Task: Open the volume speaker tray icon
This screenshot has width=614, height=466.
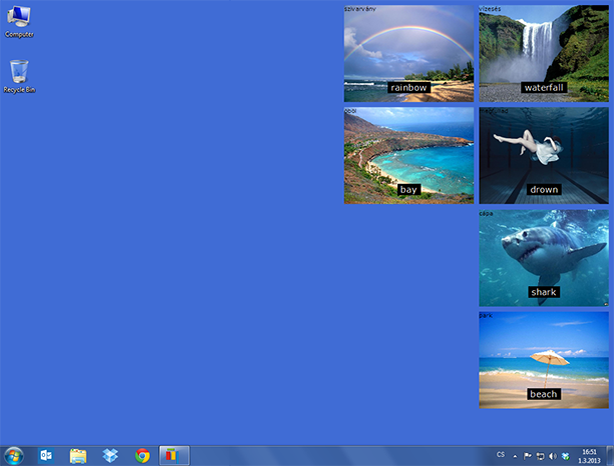Action: point(553,456)
